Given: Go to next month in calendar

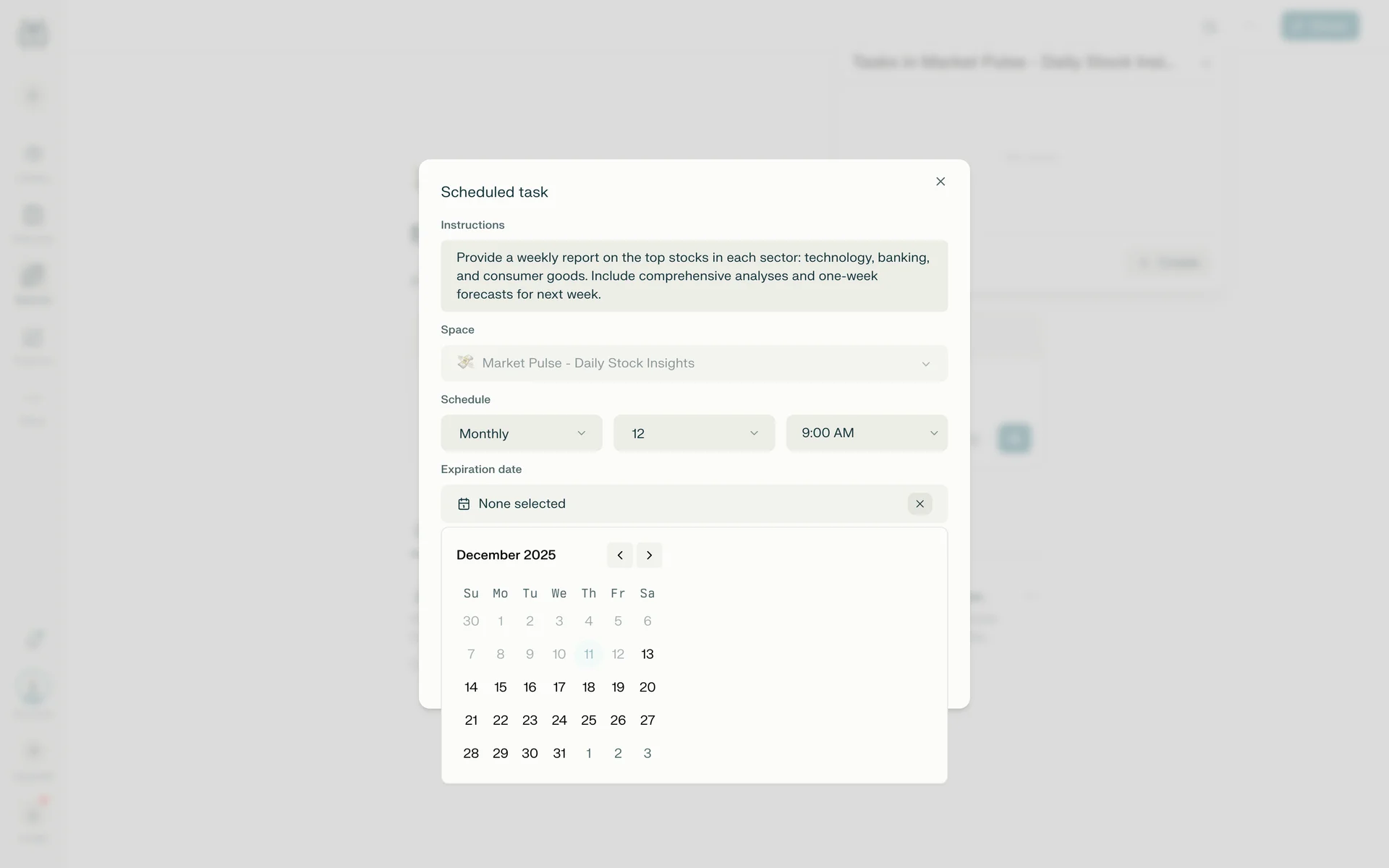Looking at the screenshot, I should (x=649, y=556).
